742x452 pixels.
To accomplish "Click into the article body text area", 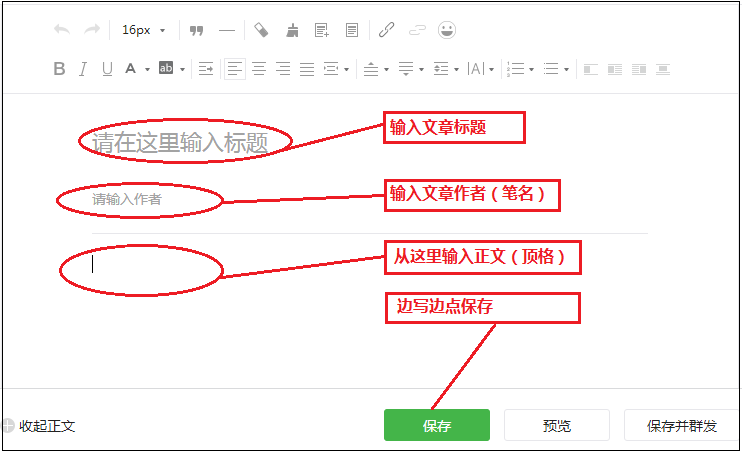I will click(x=369, y=264).
